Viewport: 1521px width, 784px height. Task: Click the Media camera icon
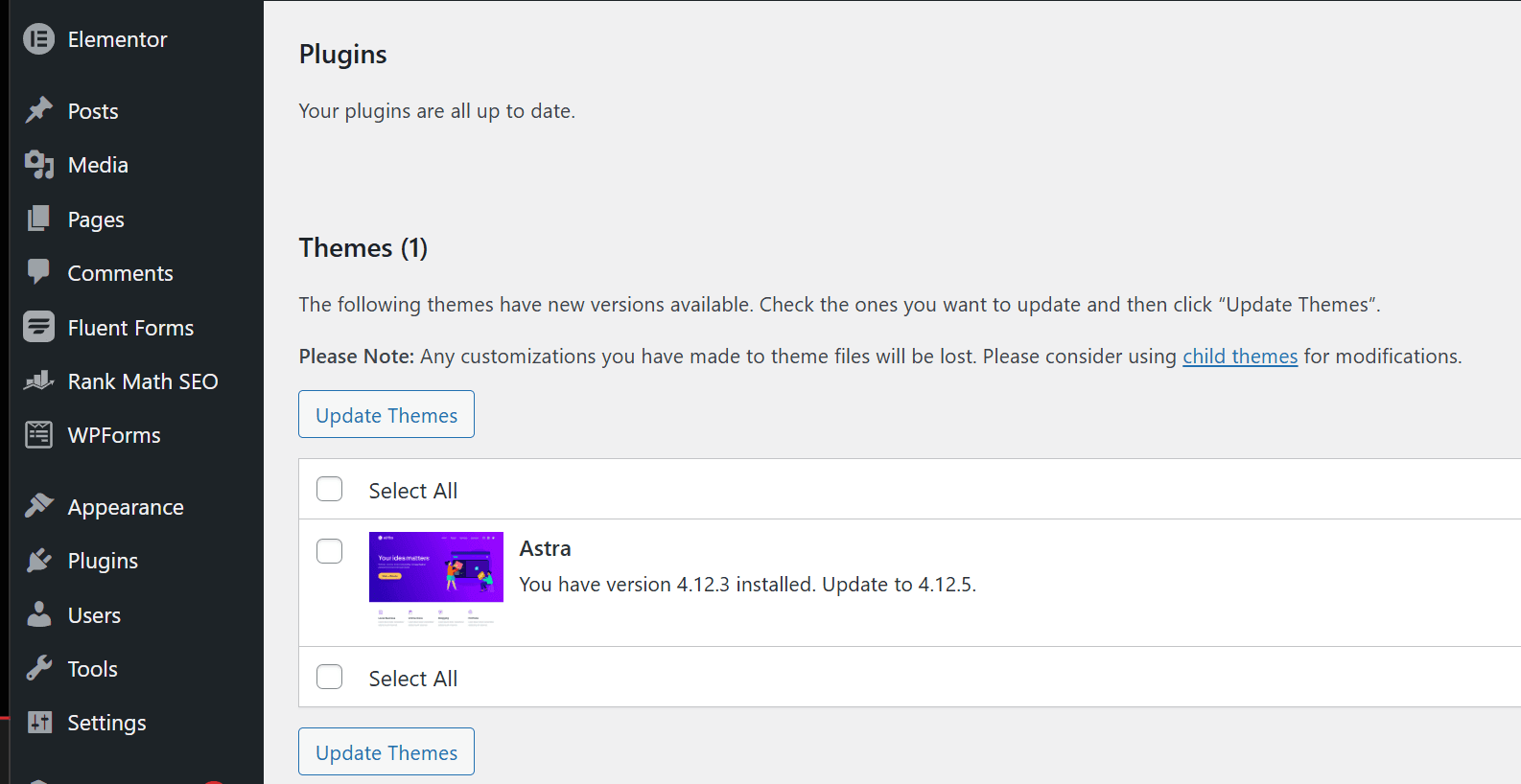(x=38, y=165)
